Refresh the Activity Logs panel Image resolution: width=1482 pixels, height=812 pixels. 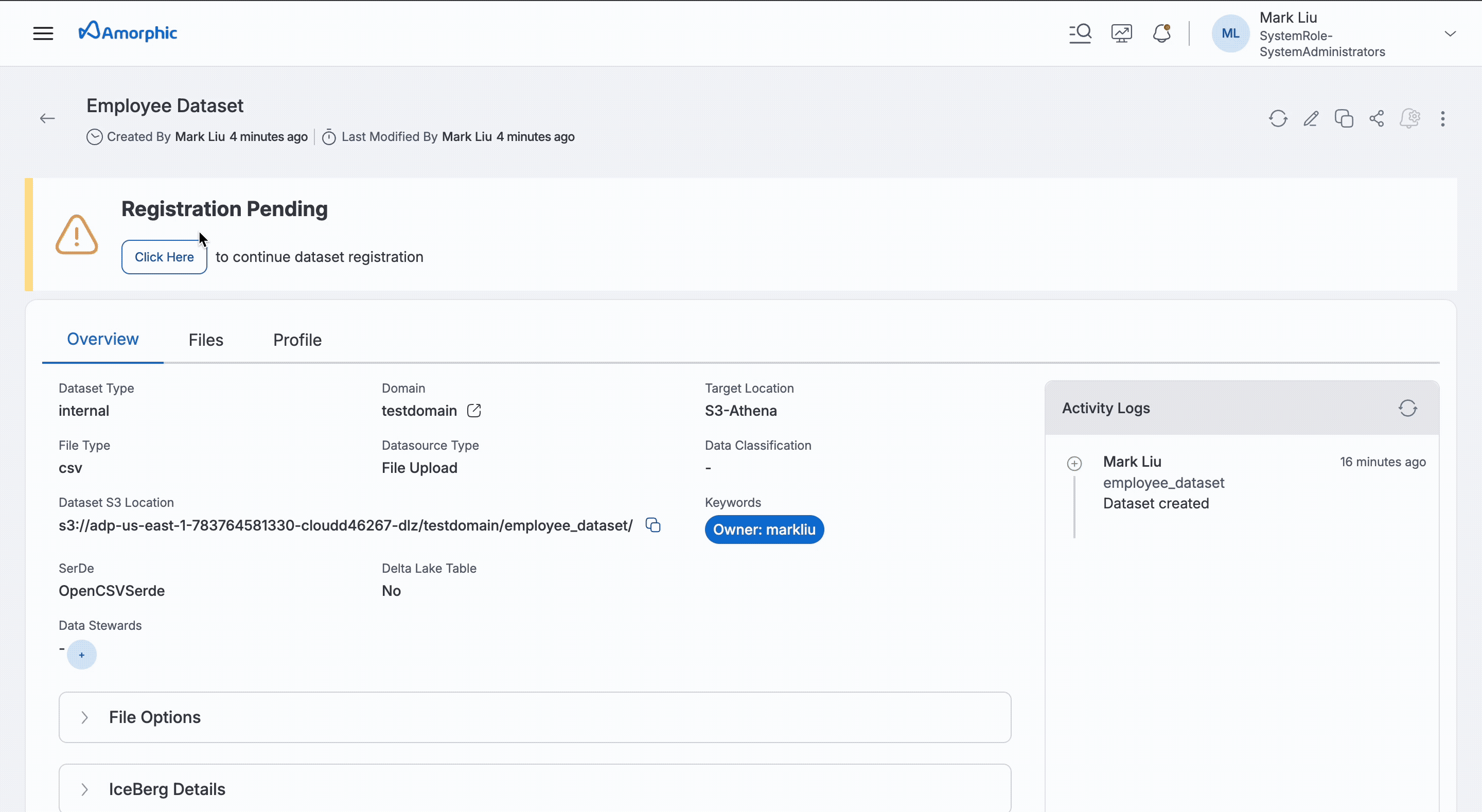tap(1408, 408)
